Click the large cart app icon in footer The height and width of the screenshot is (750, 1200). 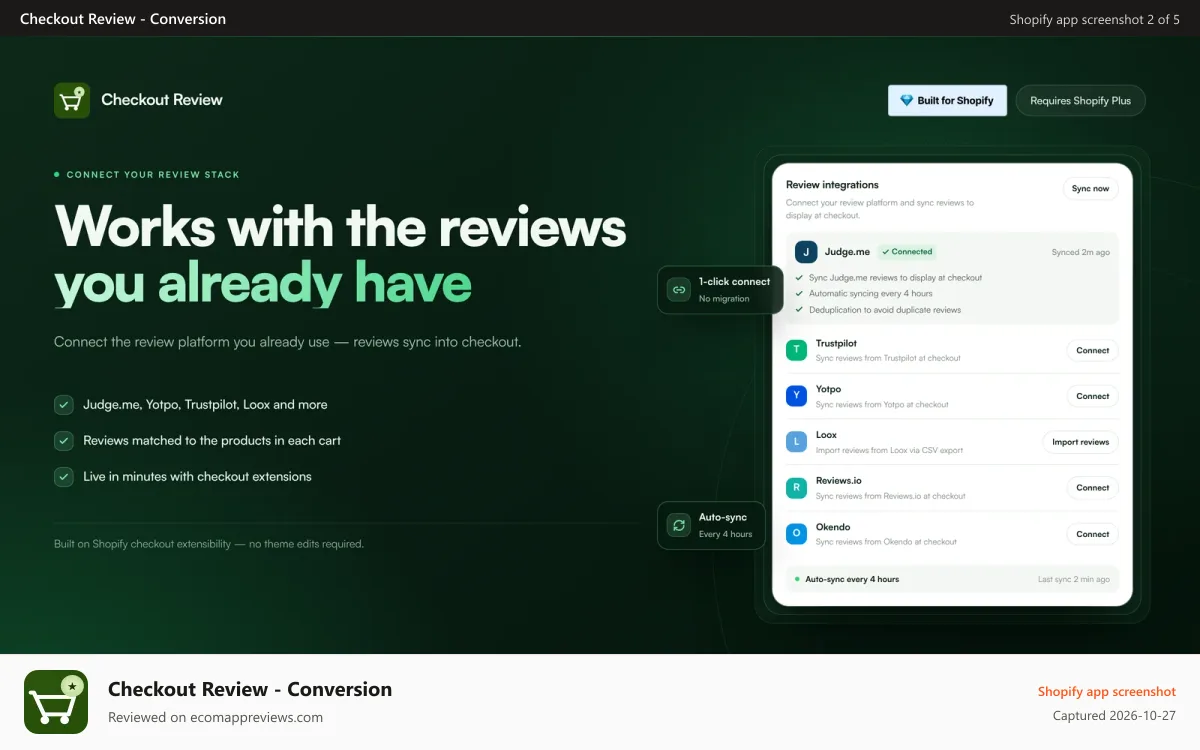[56, 702]
